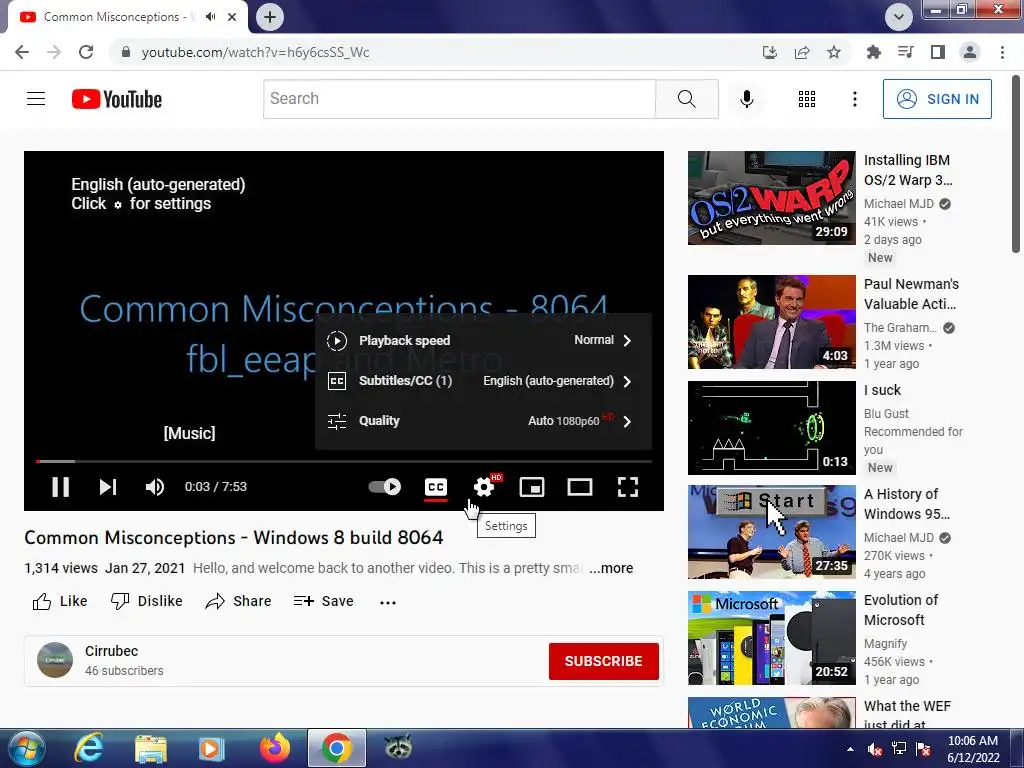Toggle Chrome side panel
This screenshot has height=768, width=1024.
(938, 52)
